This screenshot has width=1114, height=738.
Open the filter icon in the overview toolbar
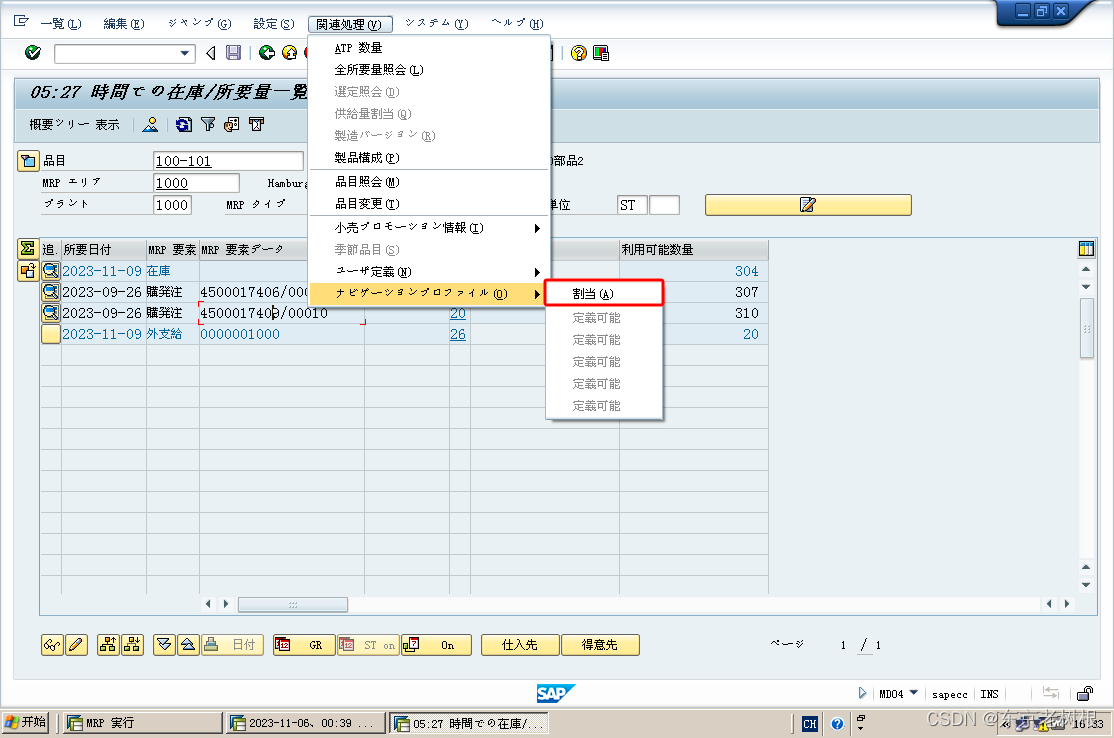tap(206, 125)
